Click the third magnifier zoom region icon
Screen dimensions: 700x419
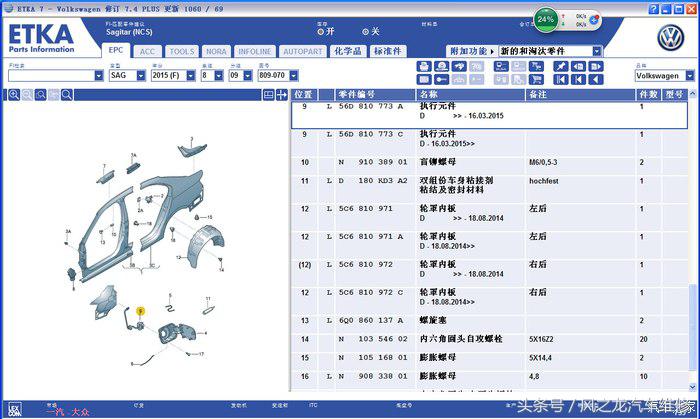(41, 95)
